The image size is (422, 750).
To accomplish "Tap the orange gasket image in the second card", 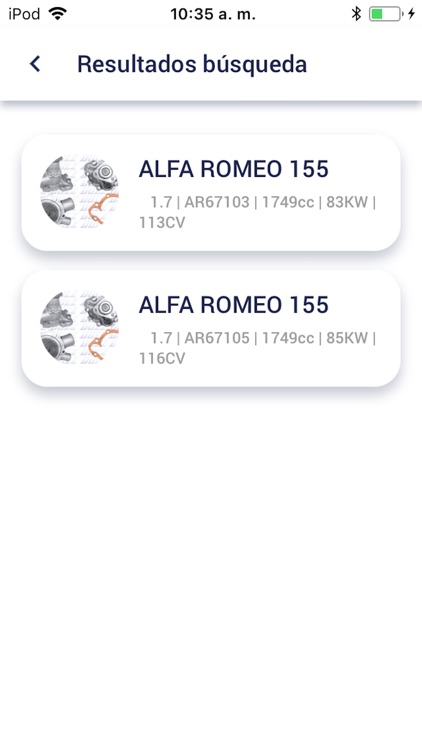I will (x=102, y=344).
